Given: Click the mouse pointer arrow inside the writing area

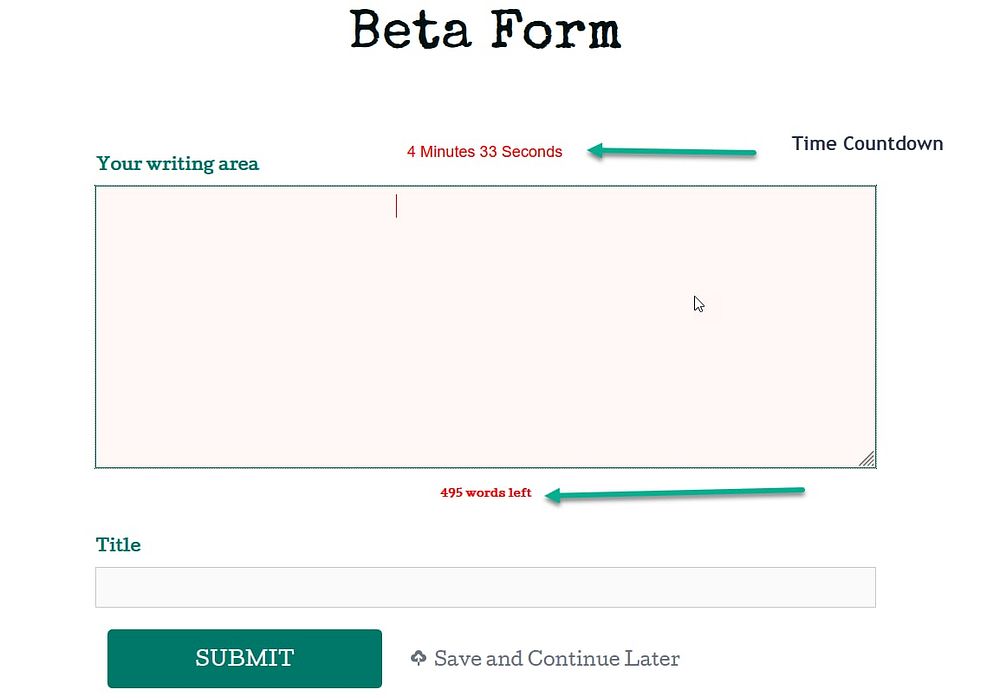Looking at the screenshot, I should [x=698, y=303].
